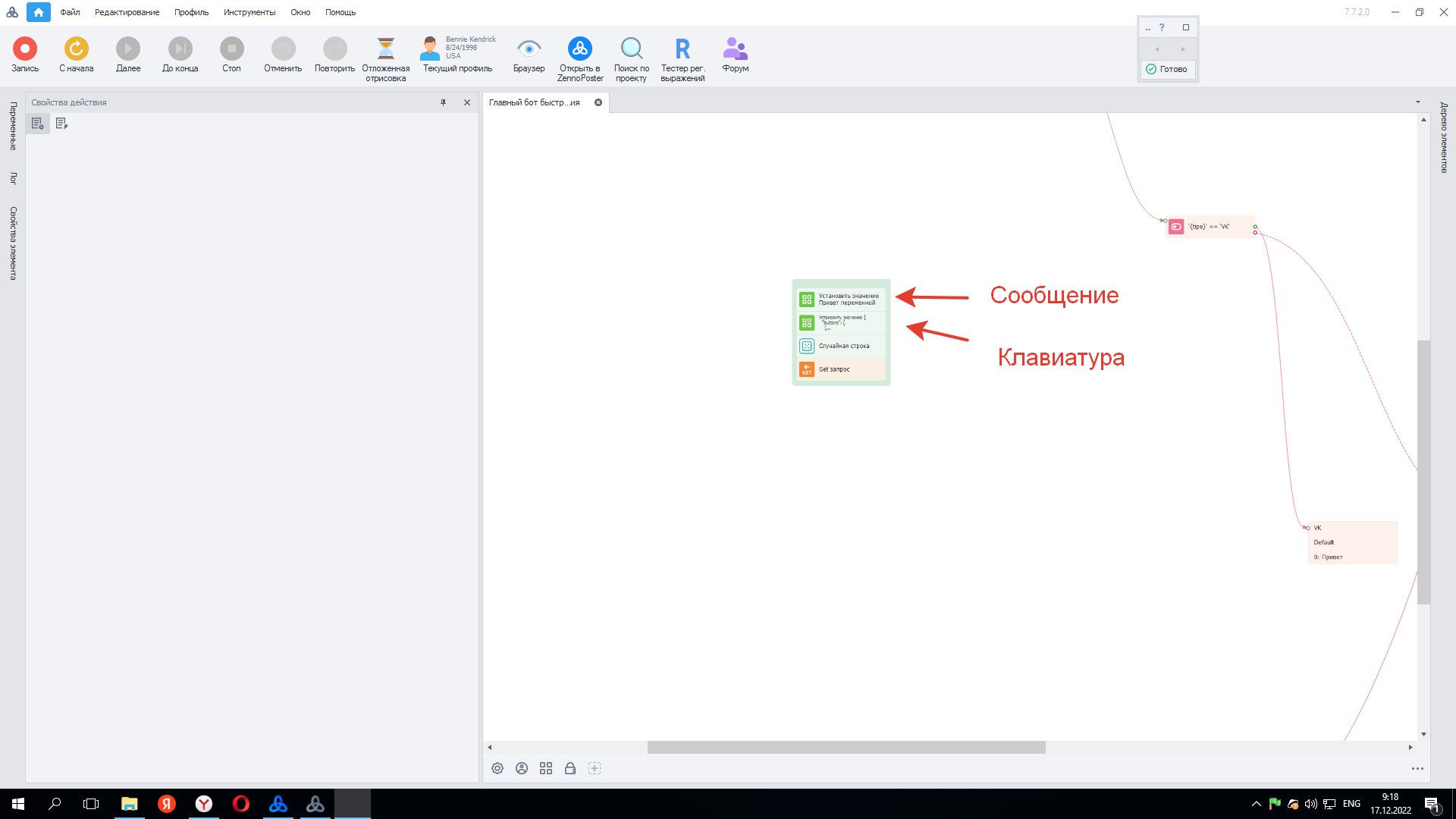Click Открыть в ZennoPoster icon
This screenshot has width=1456, height=819.
[x=580, y=49]
